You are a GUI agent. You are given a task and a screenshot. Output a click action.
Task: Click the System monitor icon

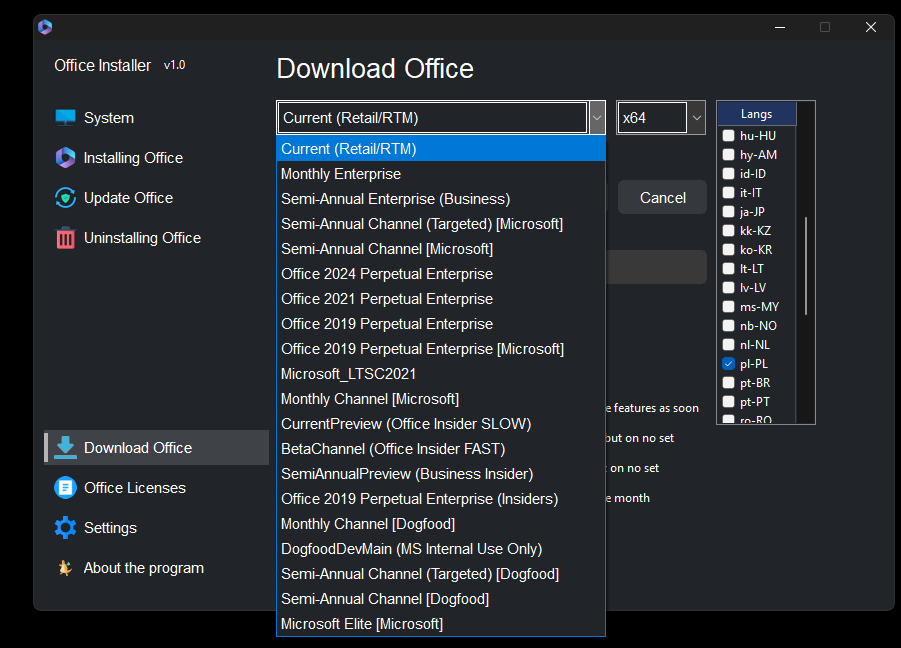click(x=66, y=118)
